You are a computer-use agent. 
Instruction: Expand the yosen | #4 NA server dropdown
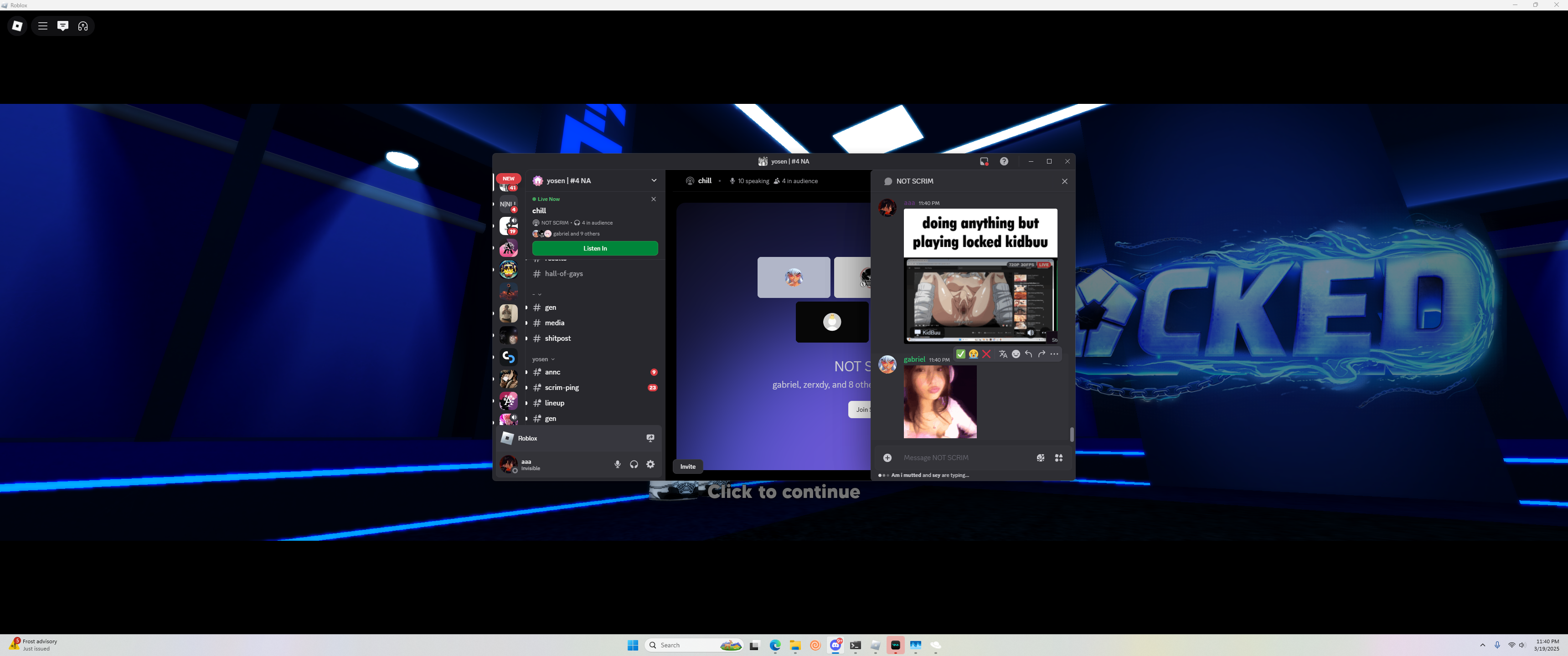click(654, 181)
